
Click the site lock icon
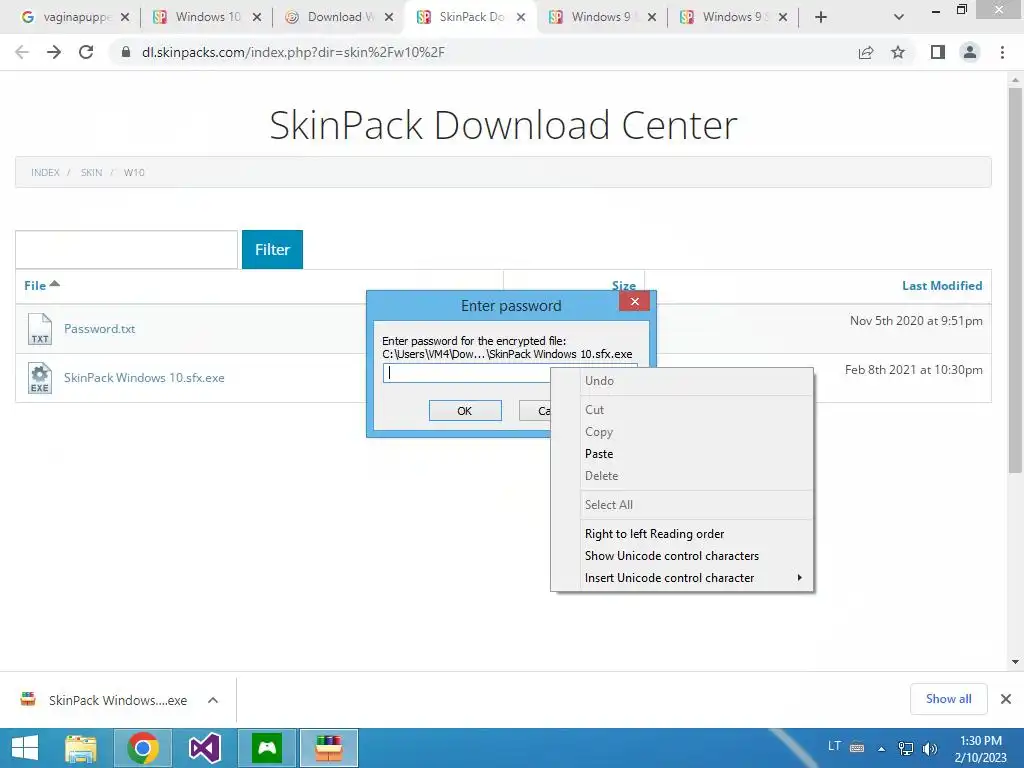coord(126,52)
